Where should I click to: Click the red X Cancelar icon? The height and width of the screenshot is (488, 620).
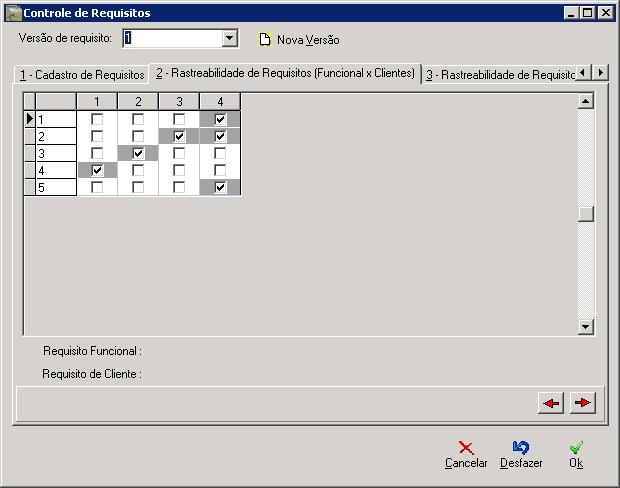[466, 448]
